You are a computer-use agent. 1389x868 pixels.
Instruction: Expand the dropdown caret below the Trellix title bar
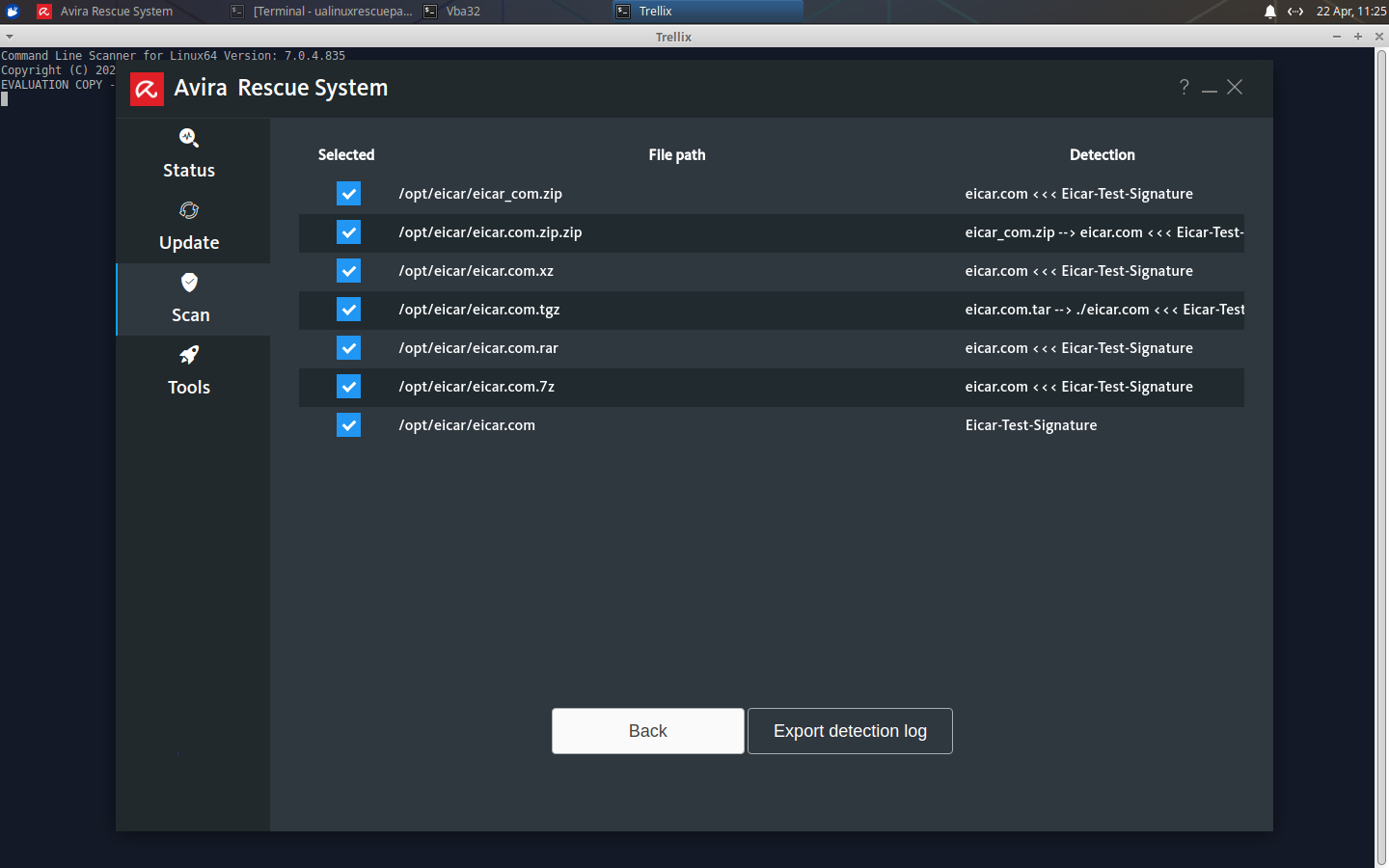point(9,36)
